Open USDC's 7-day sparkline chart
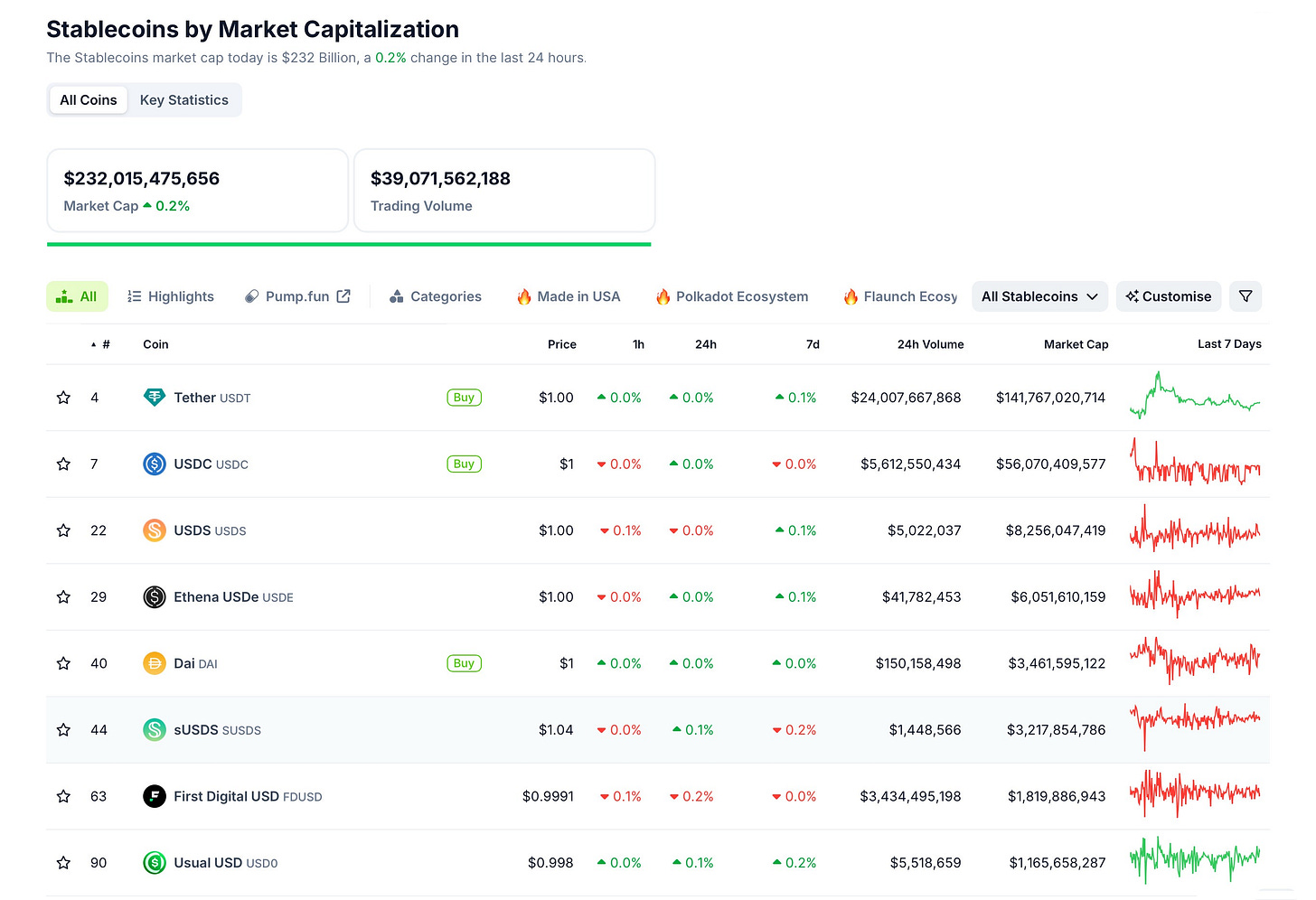The image size is (1316, 900). point(1195,463)
